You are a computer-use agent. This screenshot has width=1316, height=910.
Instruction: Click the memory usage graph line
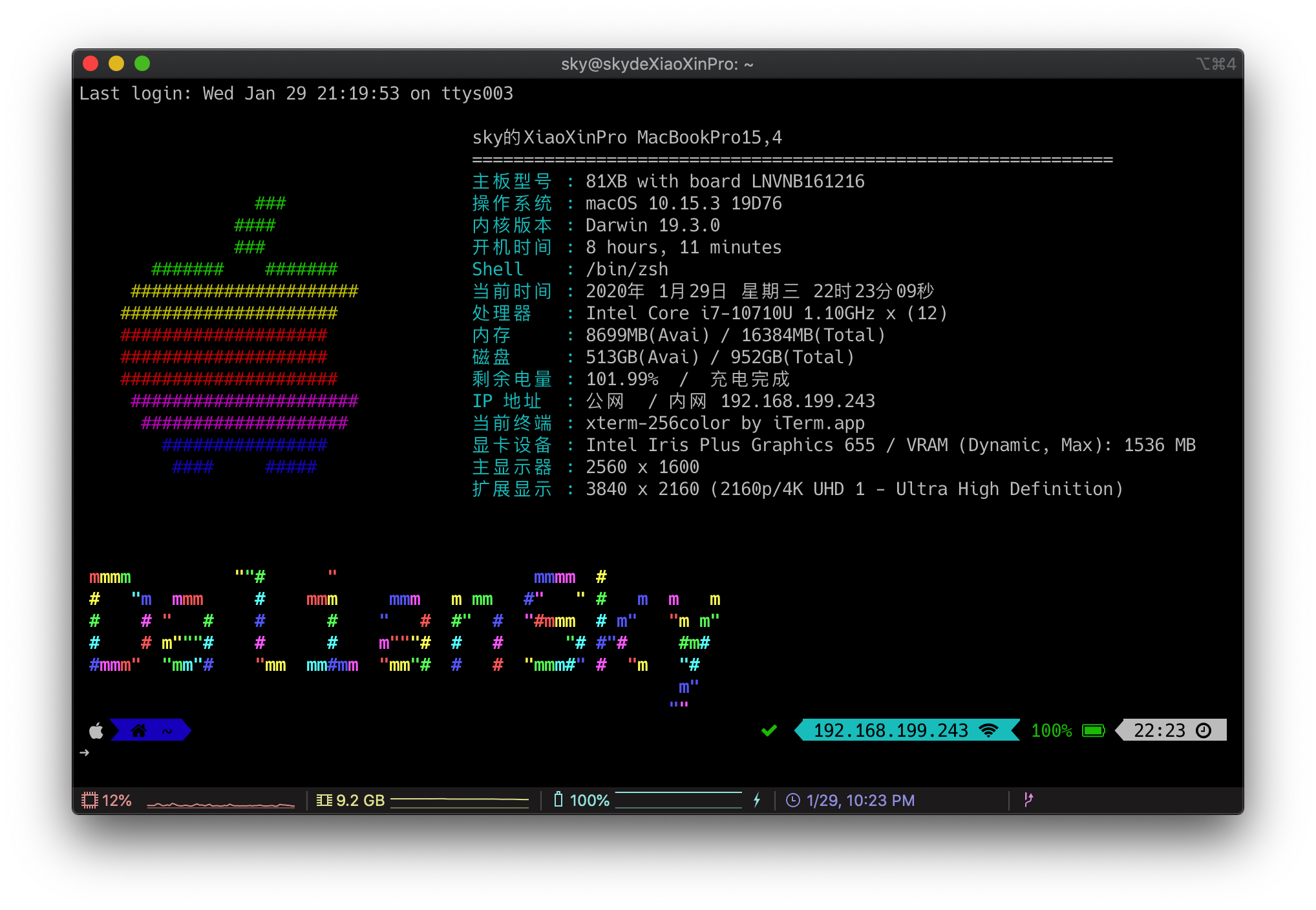click(x=460, y=799)
